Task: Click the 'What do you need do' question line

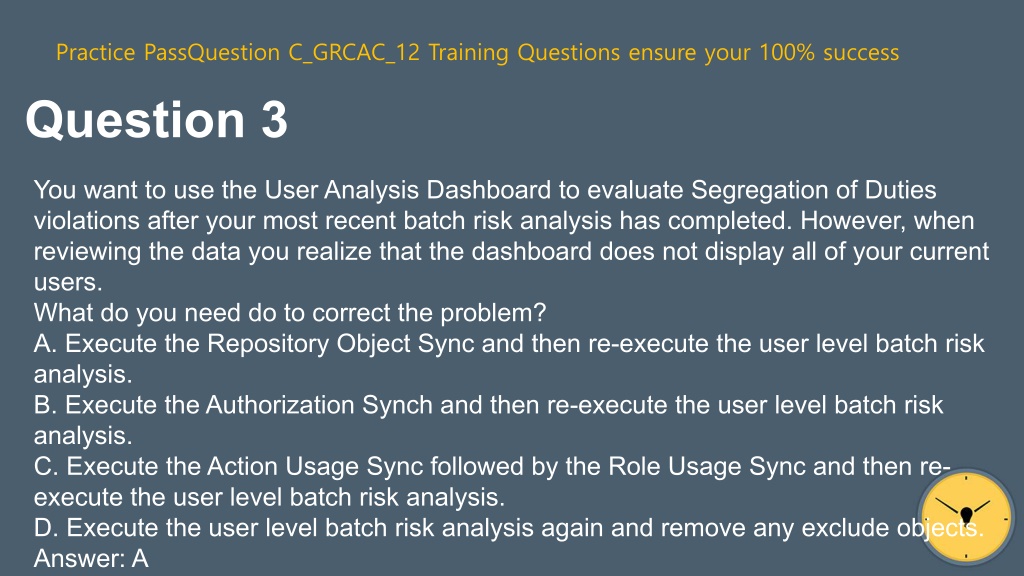Action: pyautogui.click(x=290, y=313)
